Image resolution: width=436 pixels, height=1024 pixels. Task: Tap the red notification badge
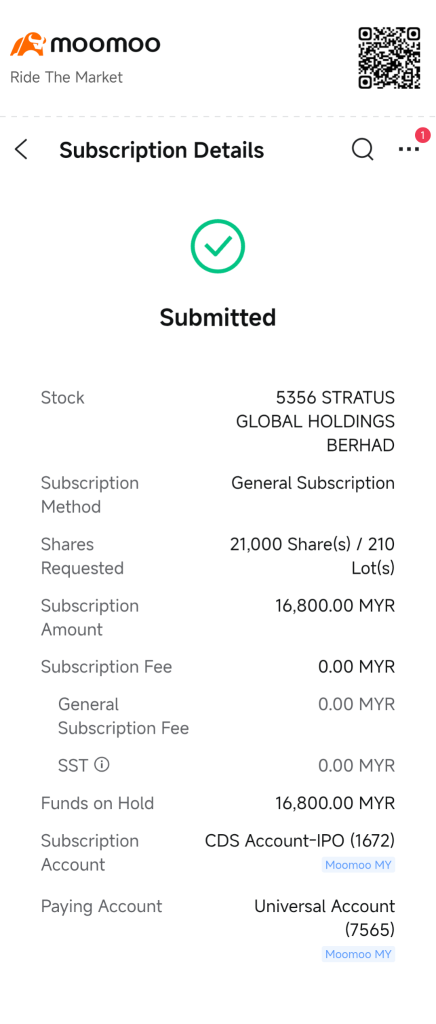point(423,135)
